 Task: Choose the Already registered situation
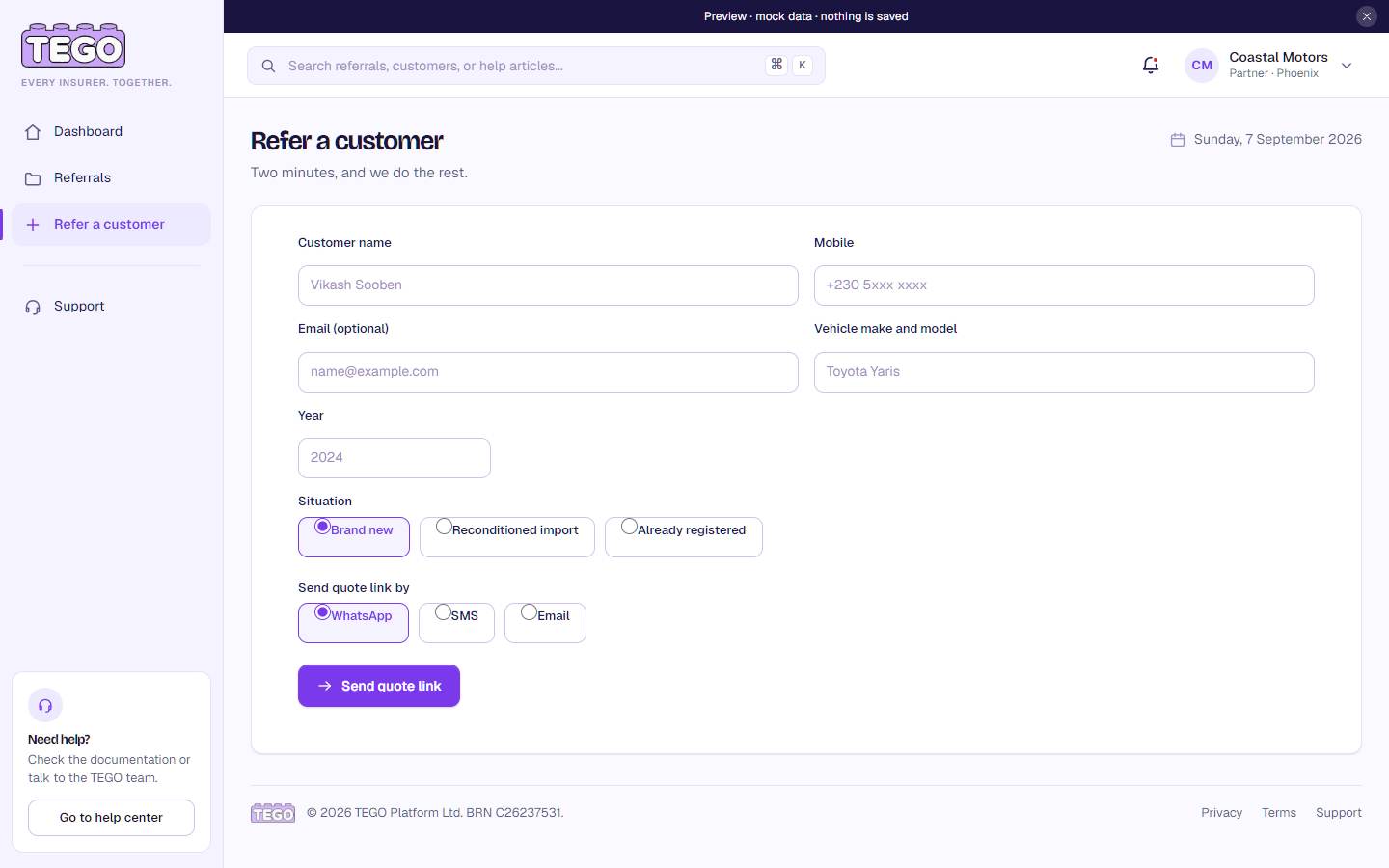[x=684, y=537]
